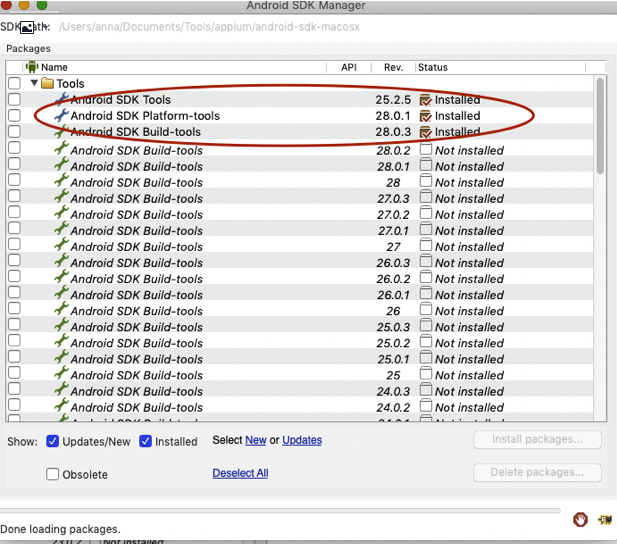Click the Done loading packages status text

[x=60, y=529]
